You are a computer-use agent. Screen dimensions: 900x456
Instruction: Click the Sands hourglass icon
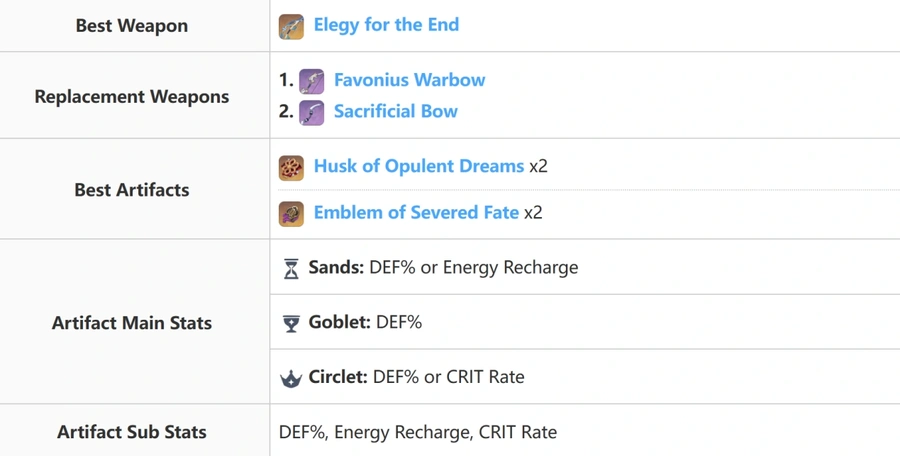292,269
